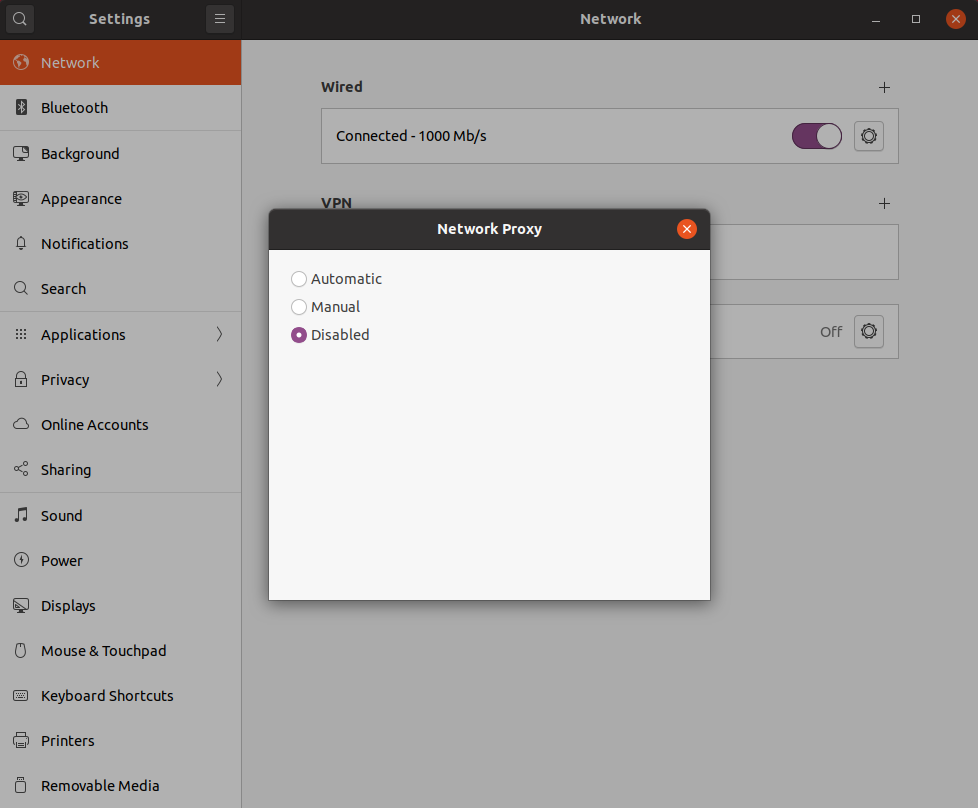Select the Manual proxy option
This screenshot has width=978, height=808.
point(299,307)
